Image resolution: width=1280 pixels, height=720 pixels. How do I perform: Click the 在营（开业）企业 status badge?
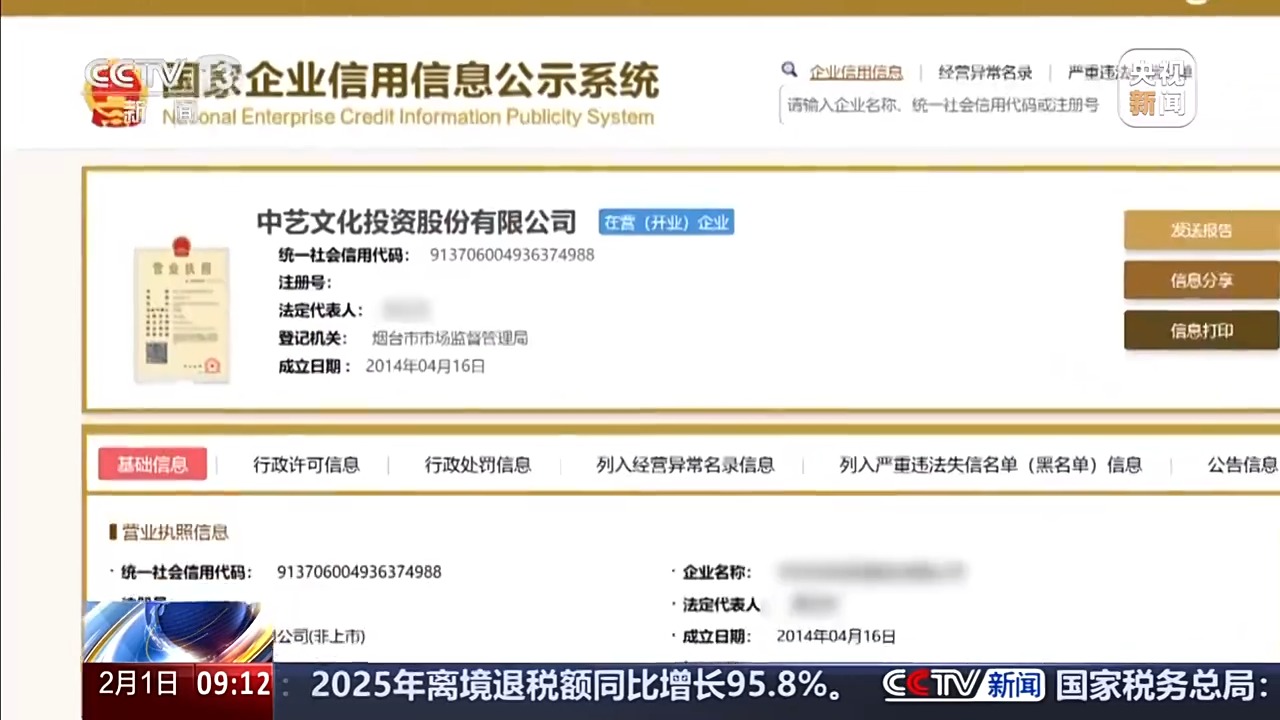click(x=666, y=222)
